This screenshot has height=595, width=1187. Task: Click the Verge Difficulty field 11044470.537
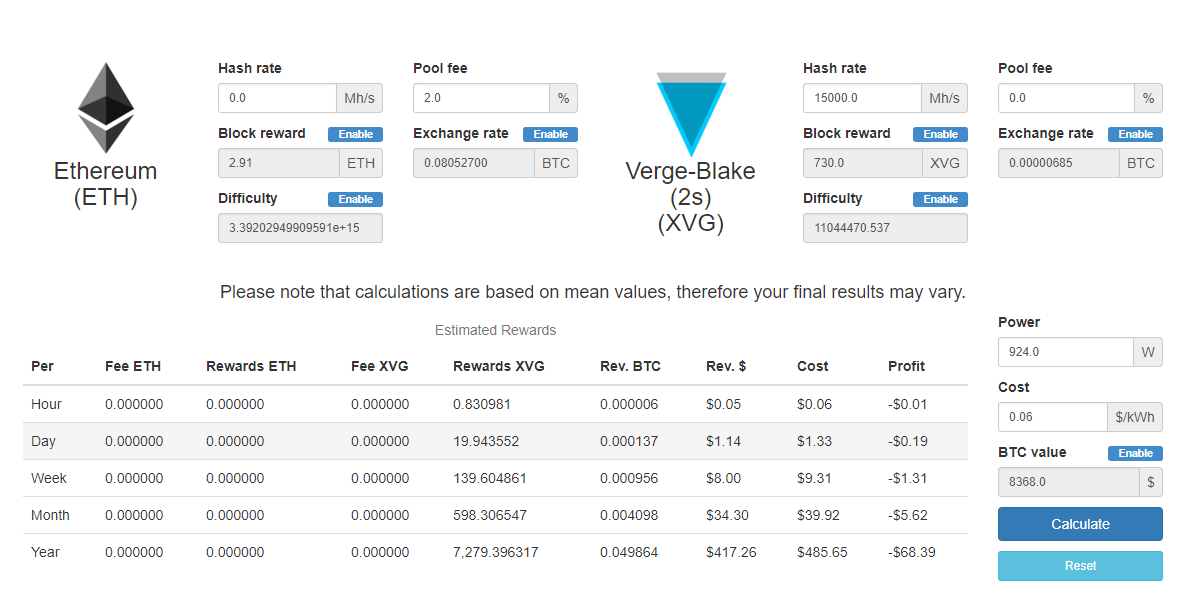(x=886, y=228)
